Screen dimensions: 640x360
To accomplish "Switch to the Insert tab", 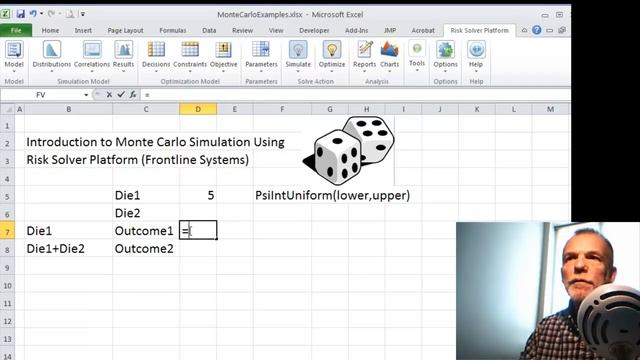I will (83, 30).
